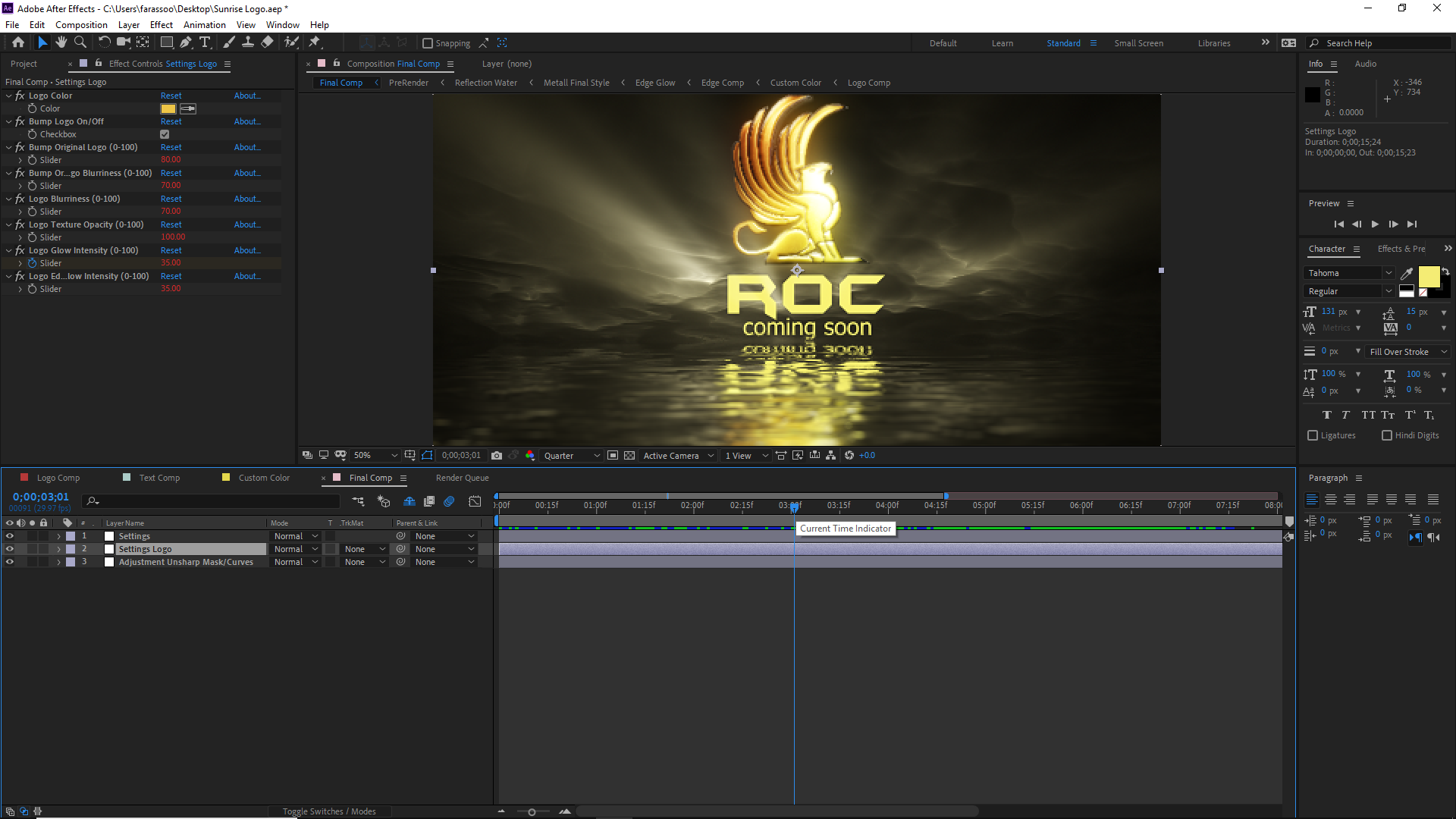Toggle Bump Logo On/Off checkbox

point(164,134)
